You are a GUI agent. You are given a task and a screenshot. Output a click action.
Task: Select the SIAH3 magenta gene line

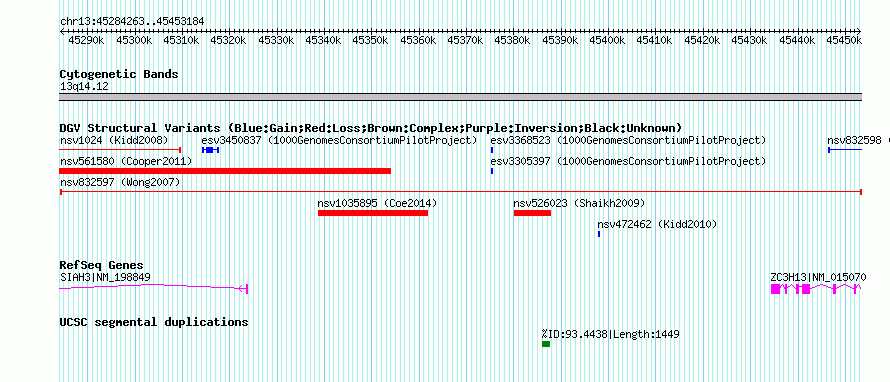pyautogui.click(x=154, y=288)
